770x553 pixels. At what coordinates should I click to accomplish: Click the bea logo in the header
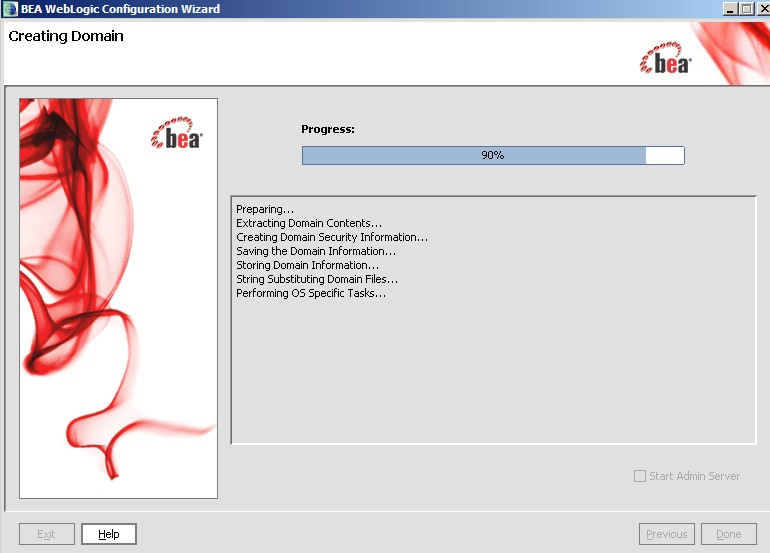[x=665, y=58]
